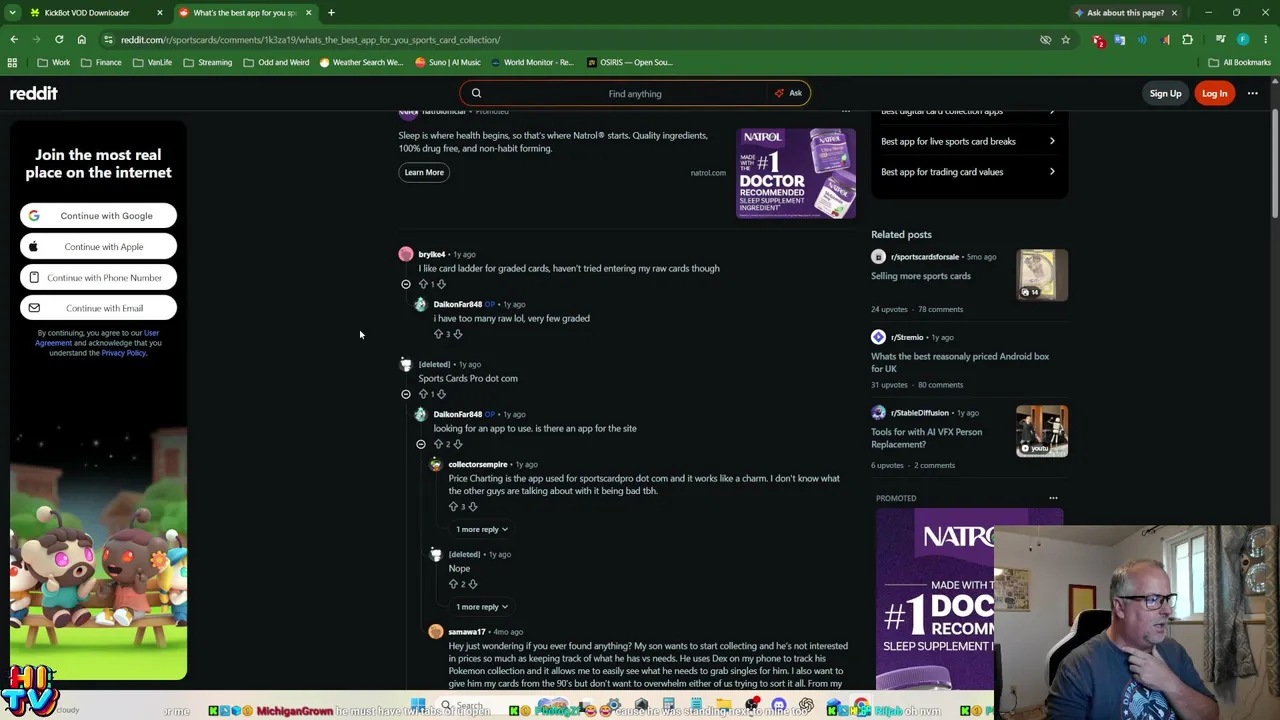Downvote brylke4's card ladder comment
Screen dimensions: 1280x720
pos(441,284)
